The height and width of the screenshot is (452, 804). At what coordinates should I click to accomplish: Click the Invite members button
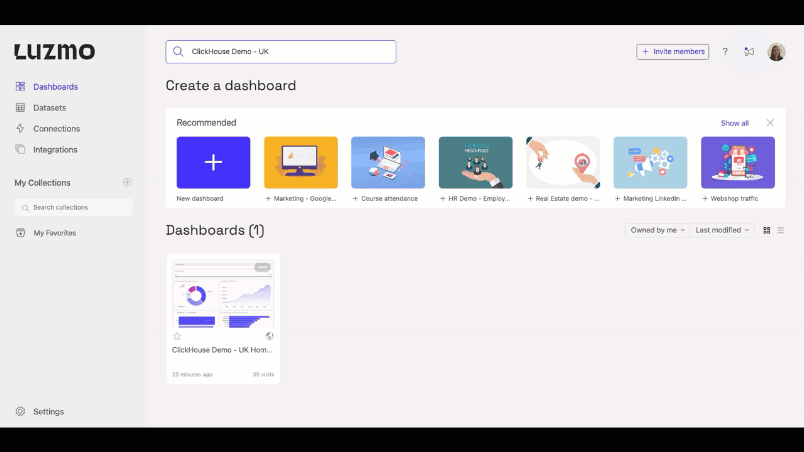click(x=673, y=52)
